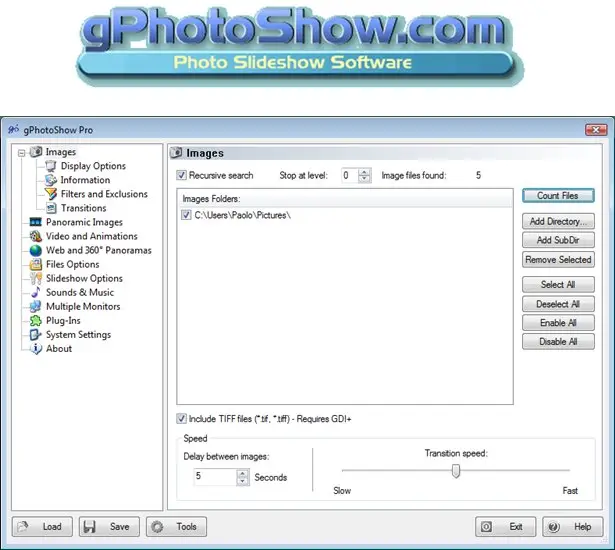Open Plug-Ins settings

click(x=63, y=321)
